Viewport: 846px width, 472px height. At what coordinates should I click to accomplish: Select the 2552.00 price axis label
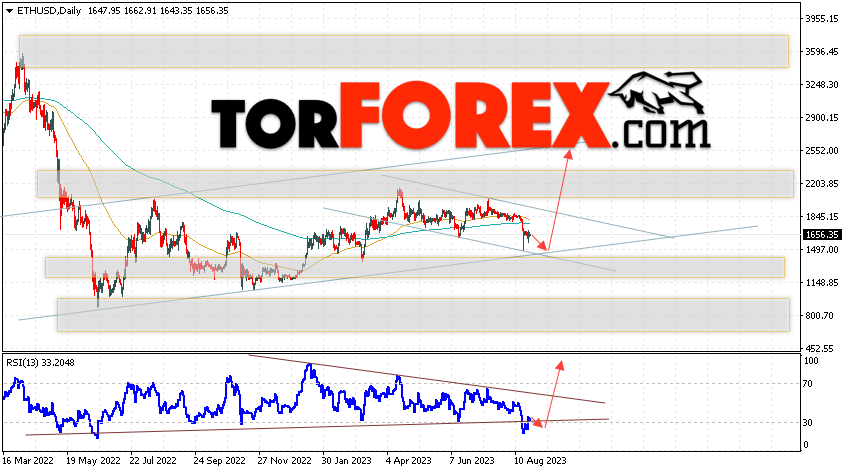[822, 151]
